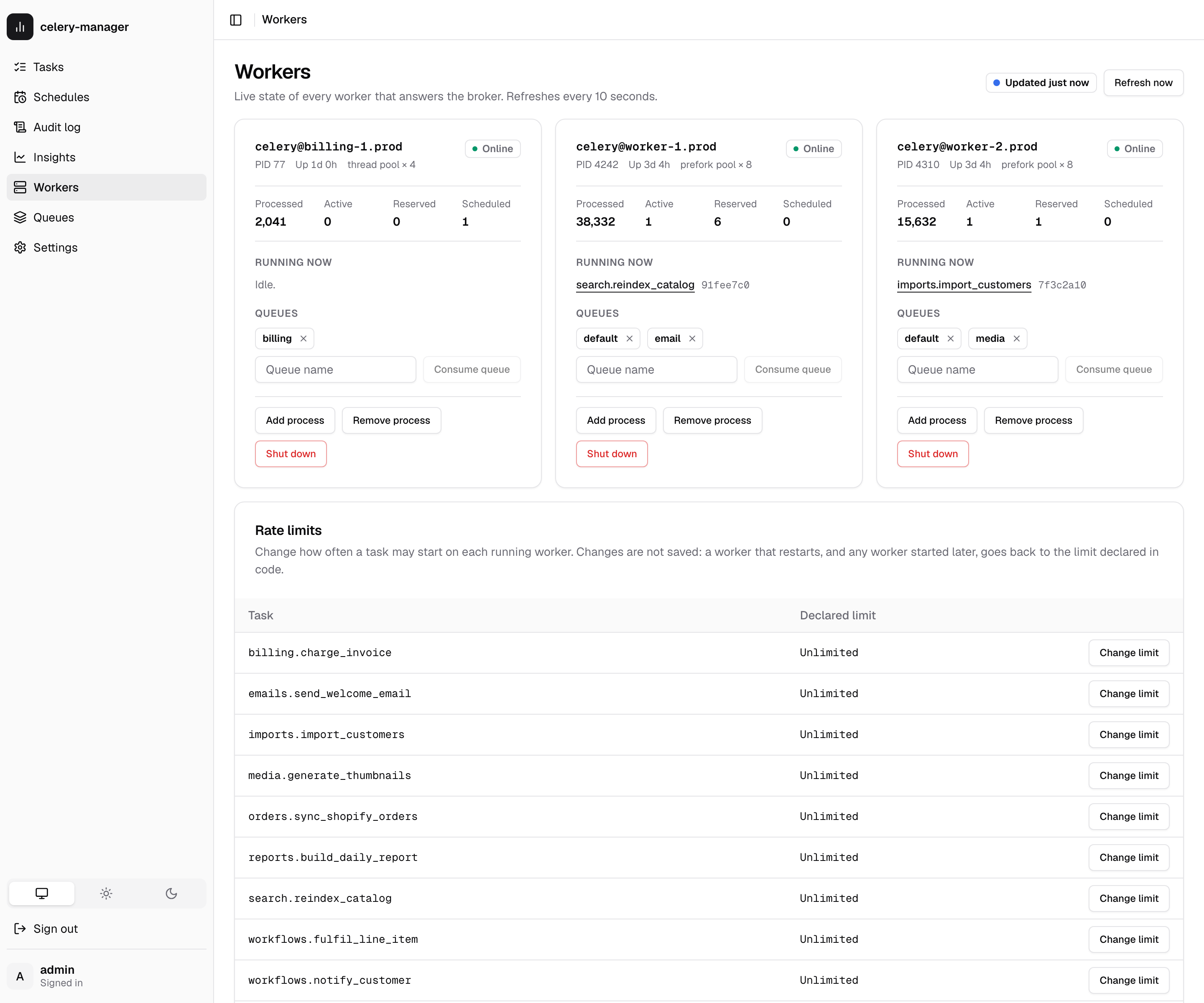1204x1003 pixels.
Task: Click Consume queue on worker-2.prod card
Action: [1113, 370]
